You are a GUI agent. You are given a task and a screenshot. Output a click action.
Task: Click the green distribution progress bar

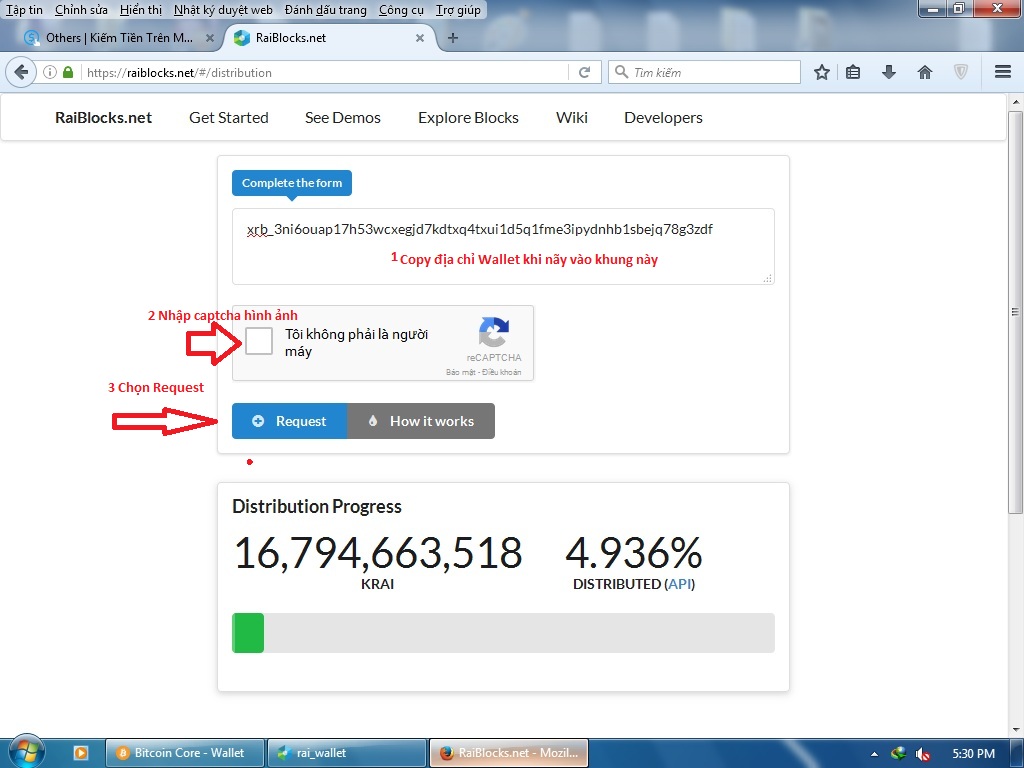point(248,633)
